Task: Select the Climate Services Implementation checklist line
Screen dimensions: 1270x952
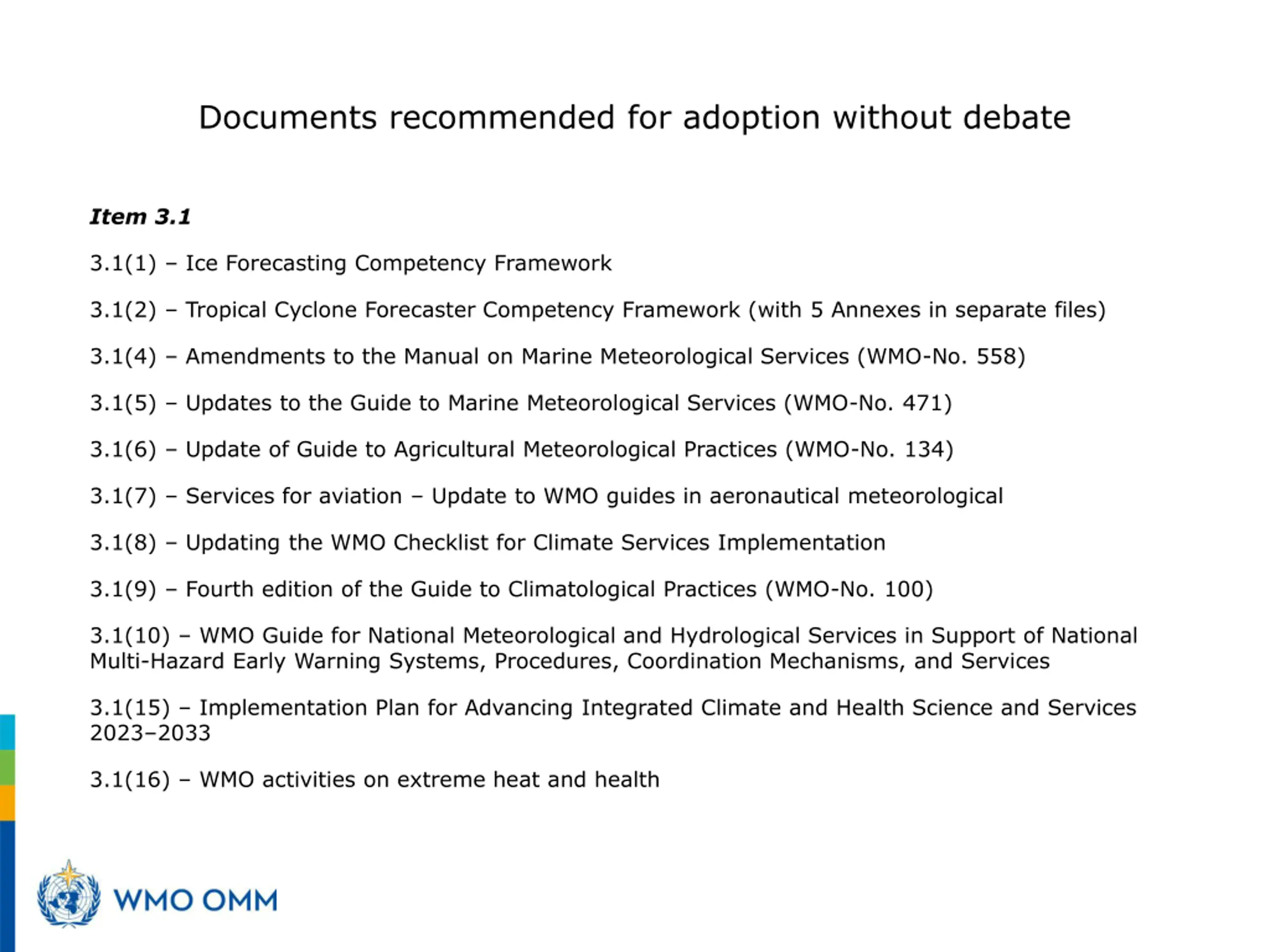Action: tap(487, 542)
